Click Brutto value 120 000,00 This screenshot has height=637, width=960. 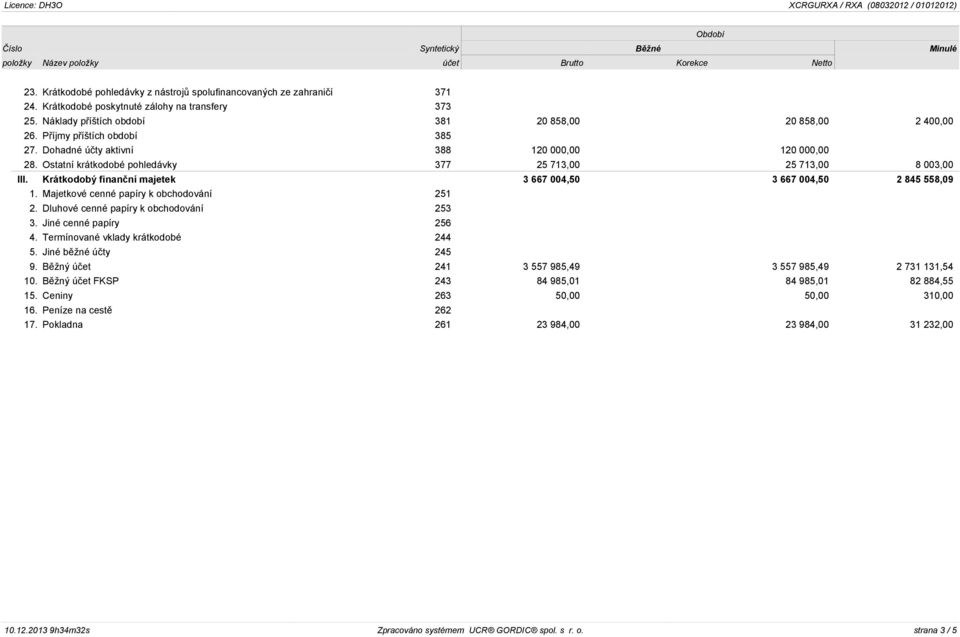[x=556, y=150]
